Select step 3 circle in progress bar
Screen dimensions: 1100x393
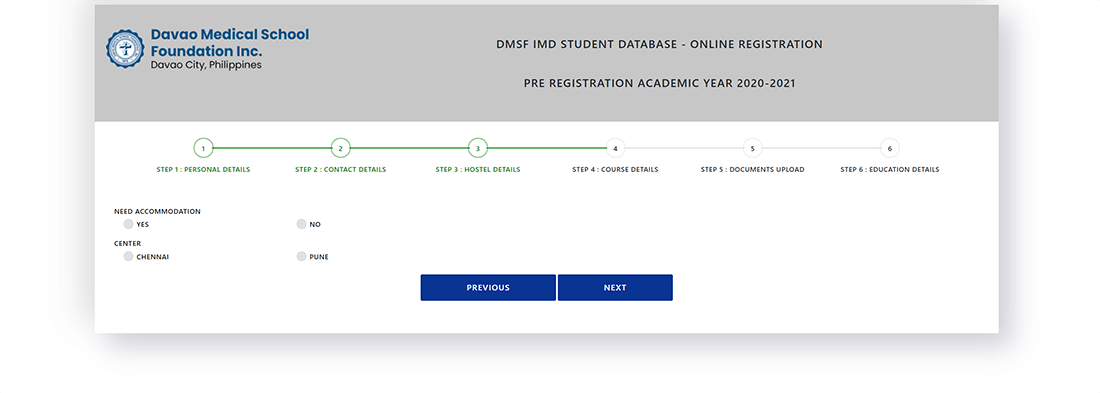click(x=478, y=148)
